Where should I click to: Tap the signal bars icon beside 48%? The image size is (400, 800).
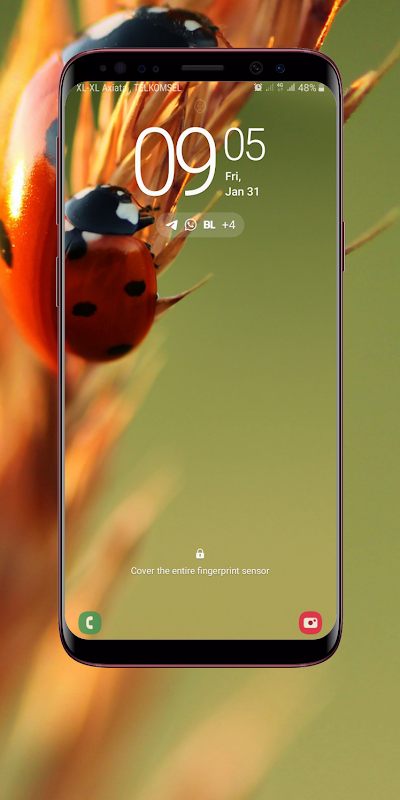point(291,88)
